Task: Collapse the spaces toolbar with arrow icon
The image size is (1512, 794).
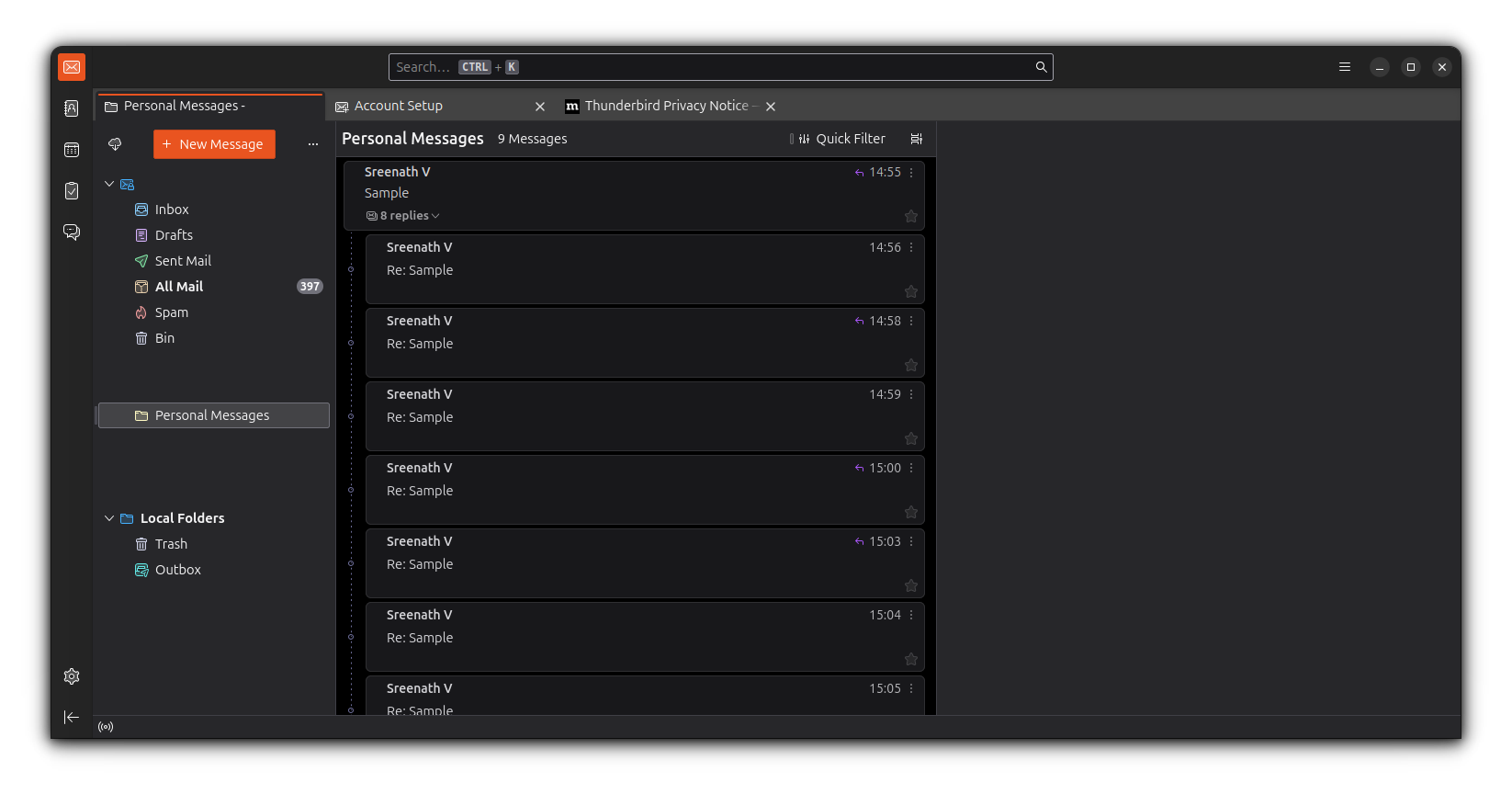Action: click(x=72, y=717)
